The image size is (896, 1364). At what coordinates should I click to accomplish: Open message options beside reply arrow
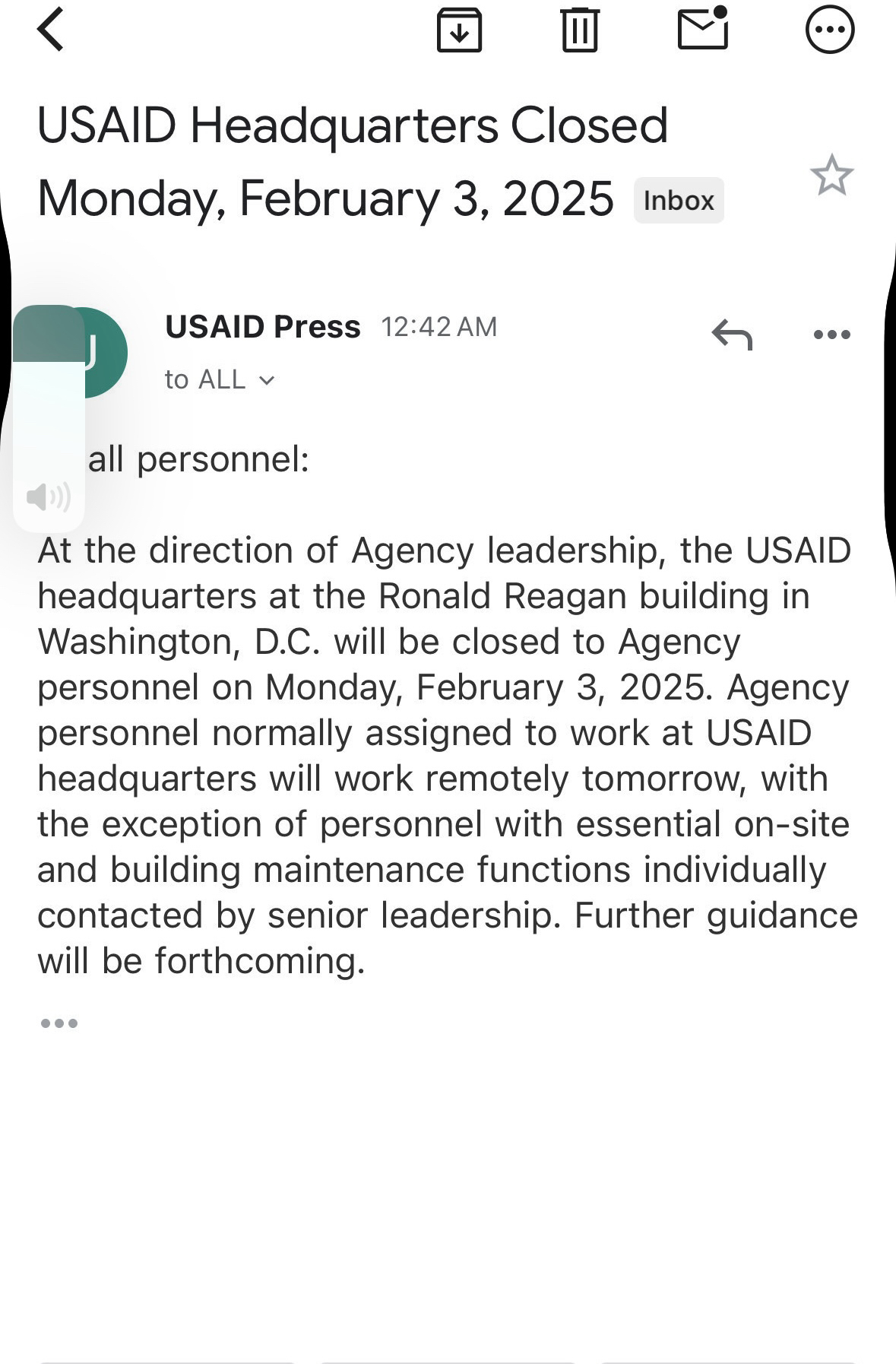[831, 335]
